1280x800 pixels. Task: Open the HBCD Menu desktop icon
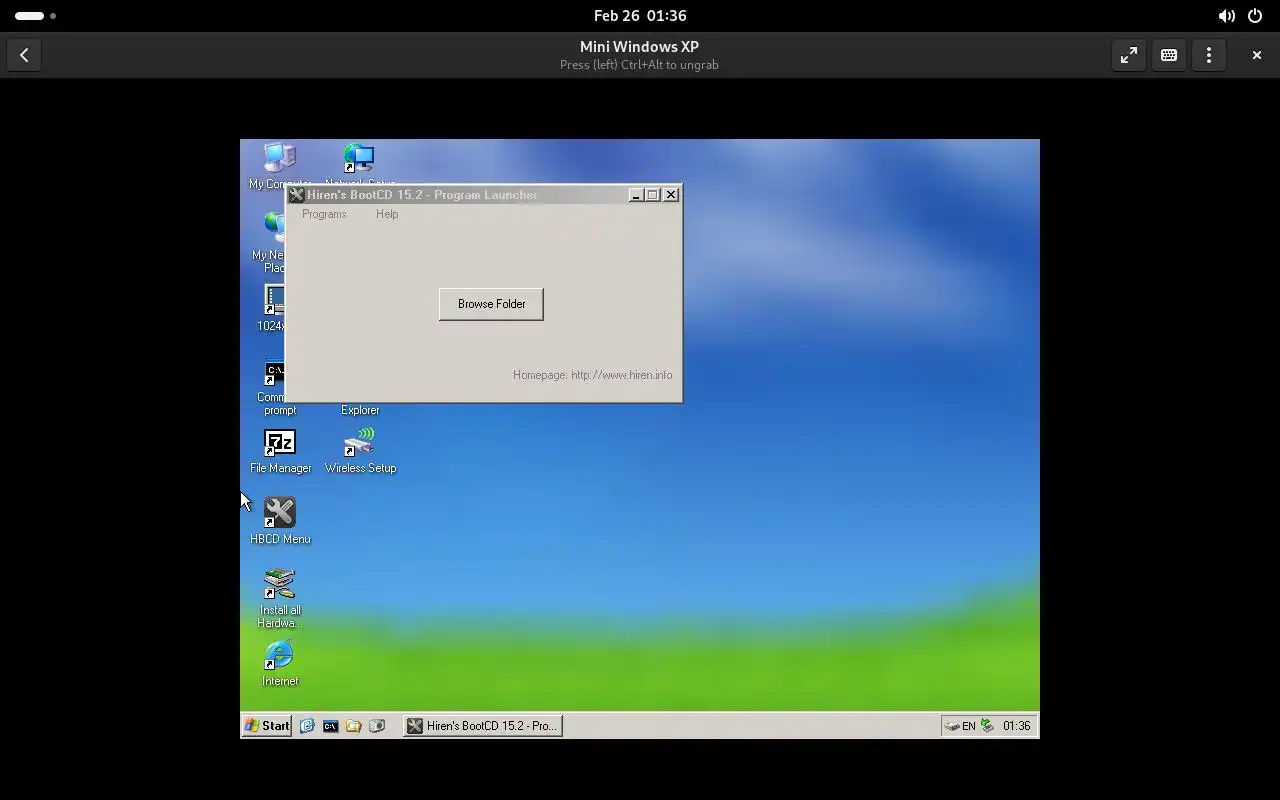tap(280, 521)
